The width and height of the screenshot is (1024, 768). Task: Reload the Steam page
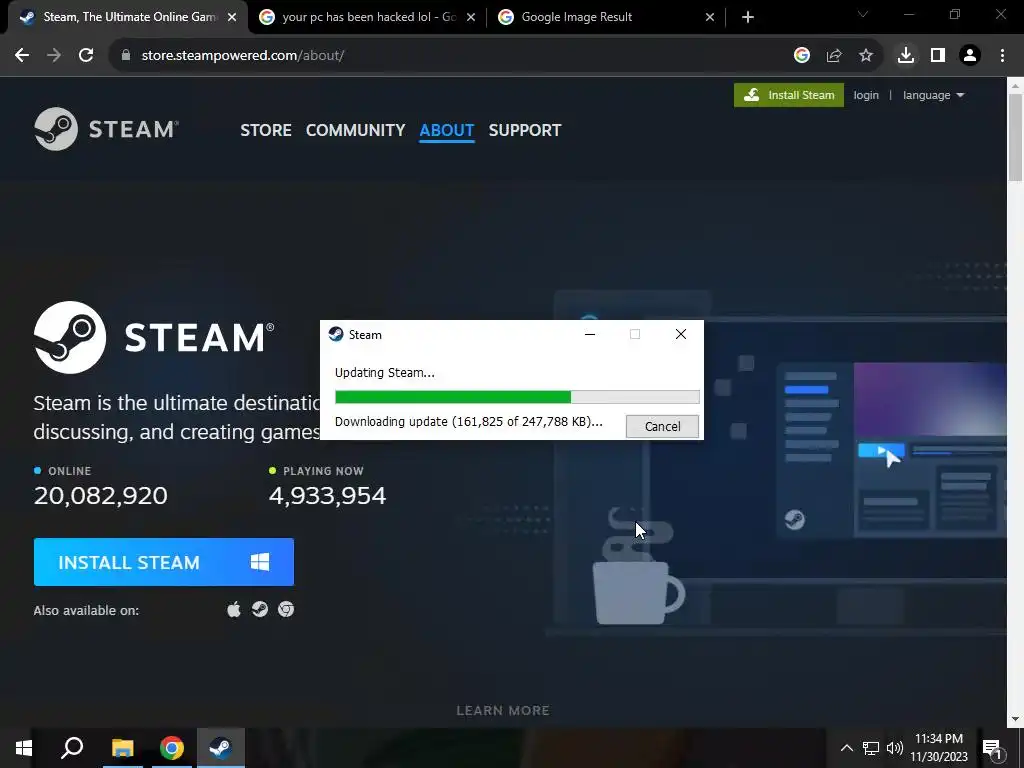pos(86,56)
